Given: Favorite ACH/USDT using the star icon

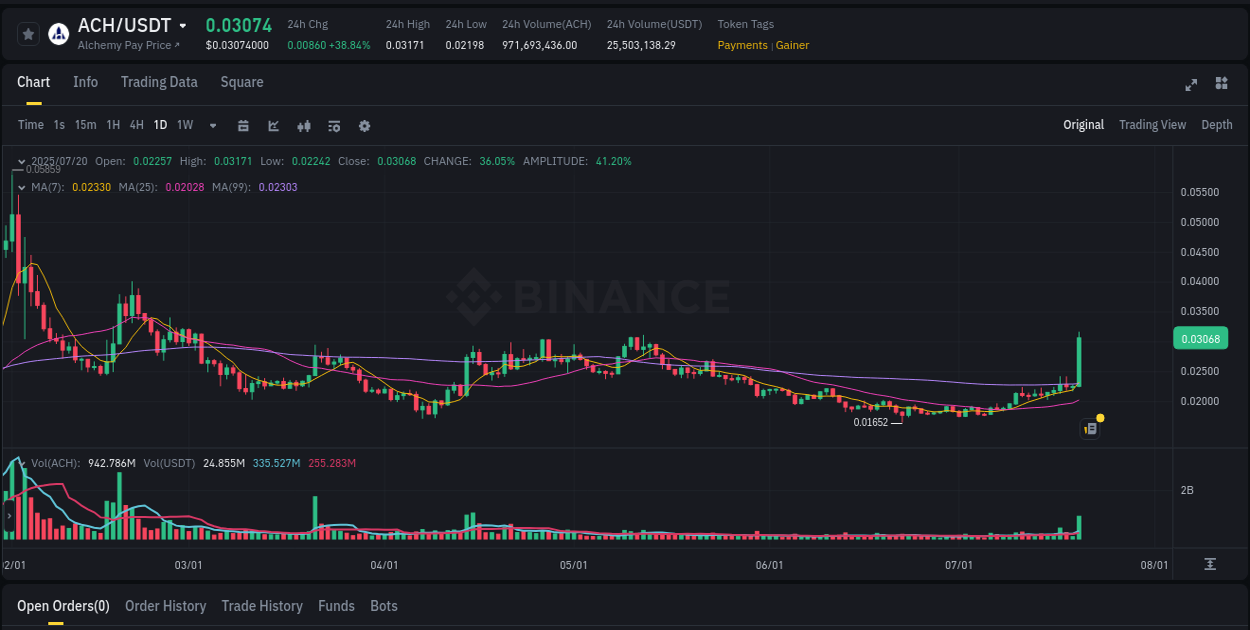Looking at the screenshot, I should [x=28, y=33].
